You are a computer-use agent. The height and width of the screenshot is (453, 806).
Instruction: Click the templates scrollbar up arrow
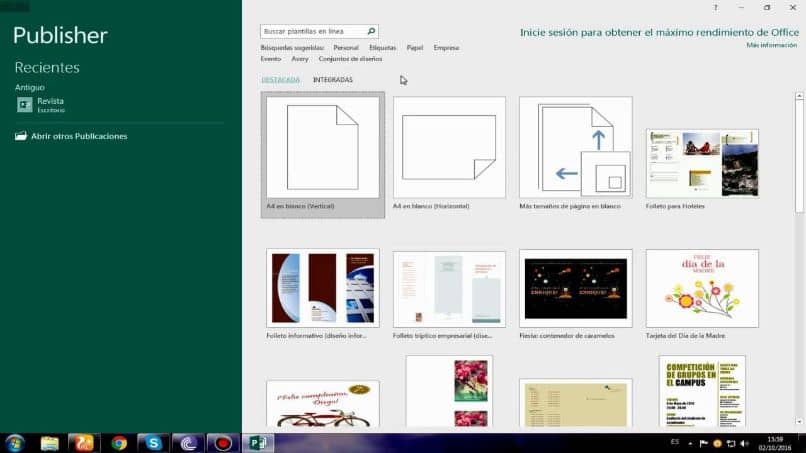(799, 96)
